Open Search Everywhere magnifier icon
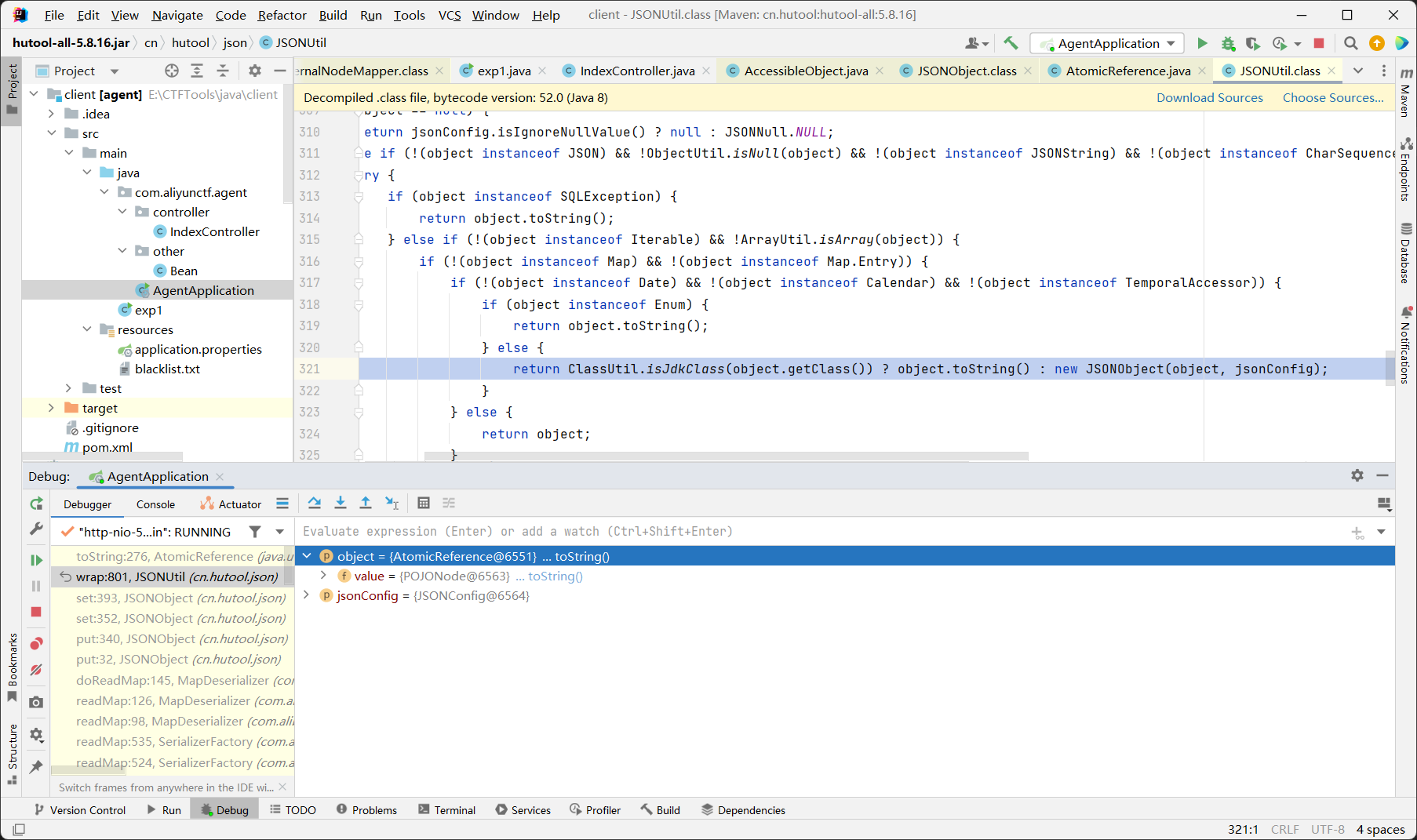The width and height of the screenshot is (1417, 840). coord(1350,43)
